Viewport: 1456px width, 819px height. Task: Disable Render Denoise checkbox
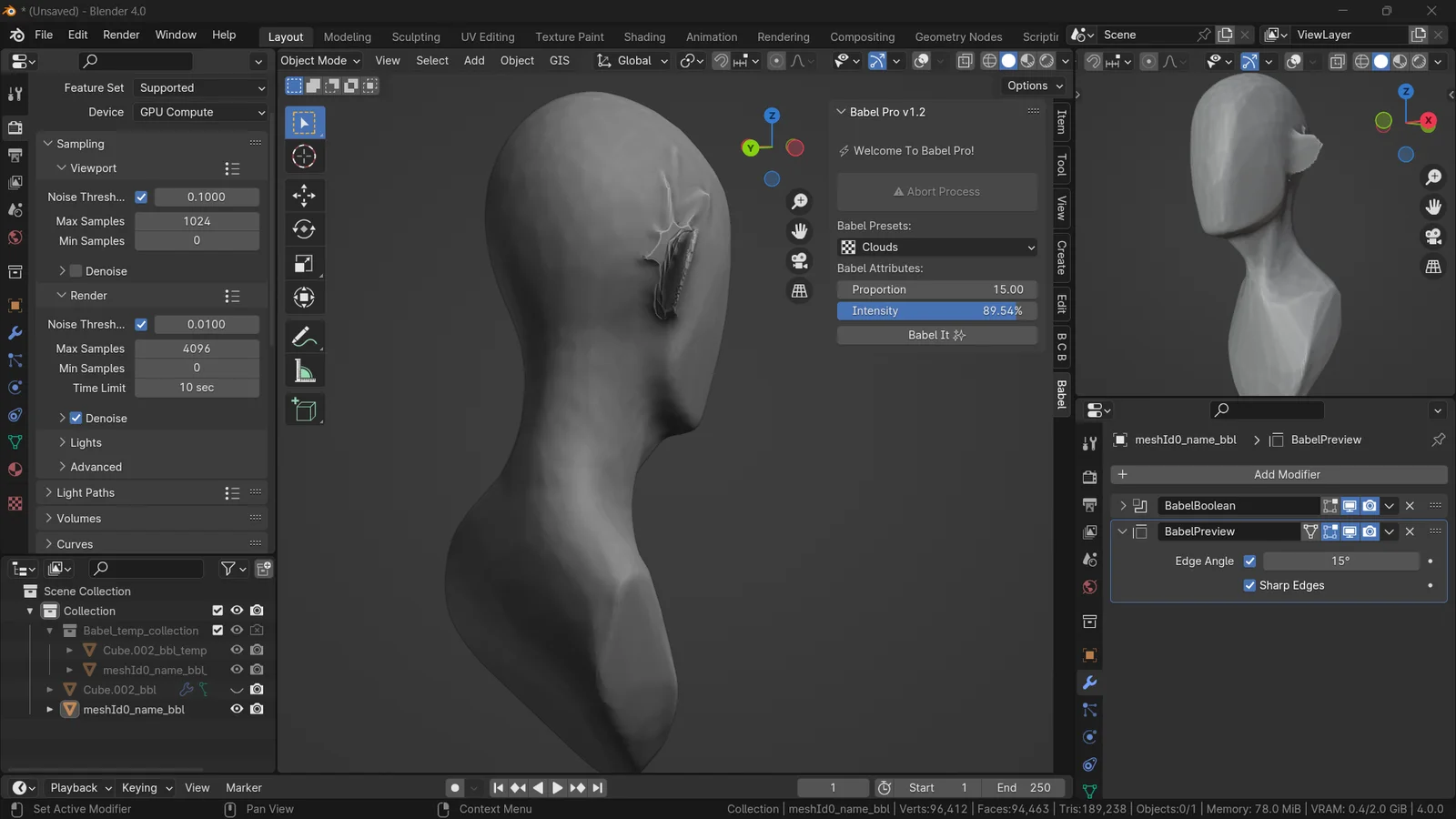click(x=76, y=419)
